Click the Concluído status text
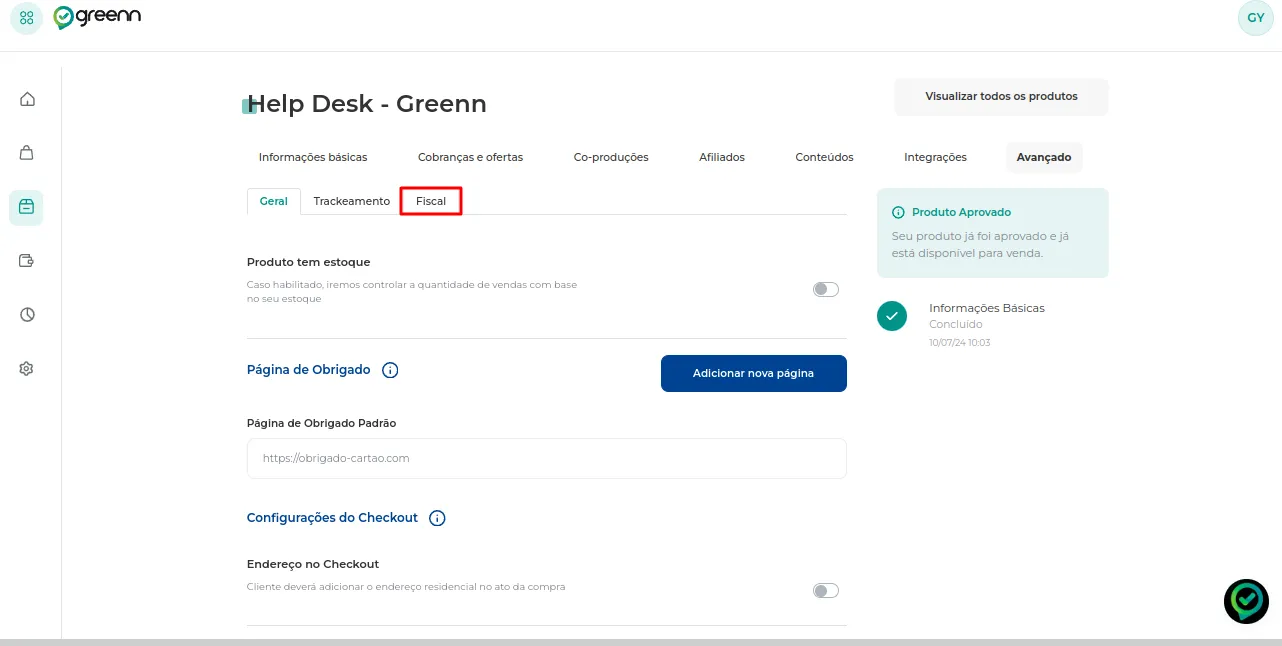The height and width of the screenshot is (646, 1282). (956, 324)
